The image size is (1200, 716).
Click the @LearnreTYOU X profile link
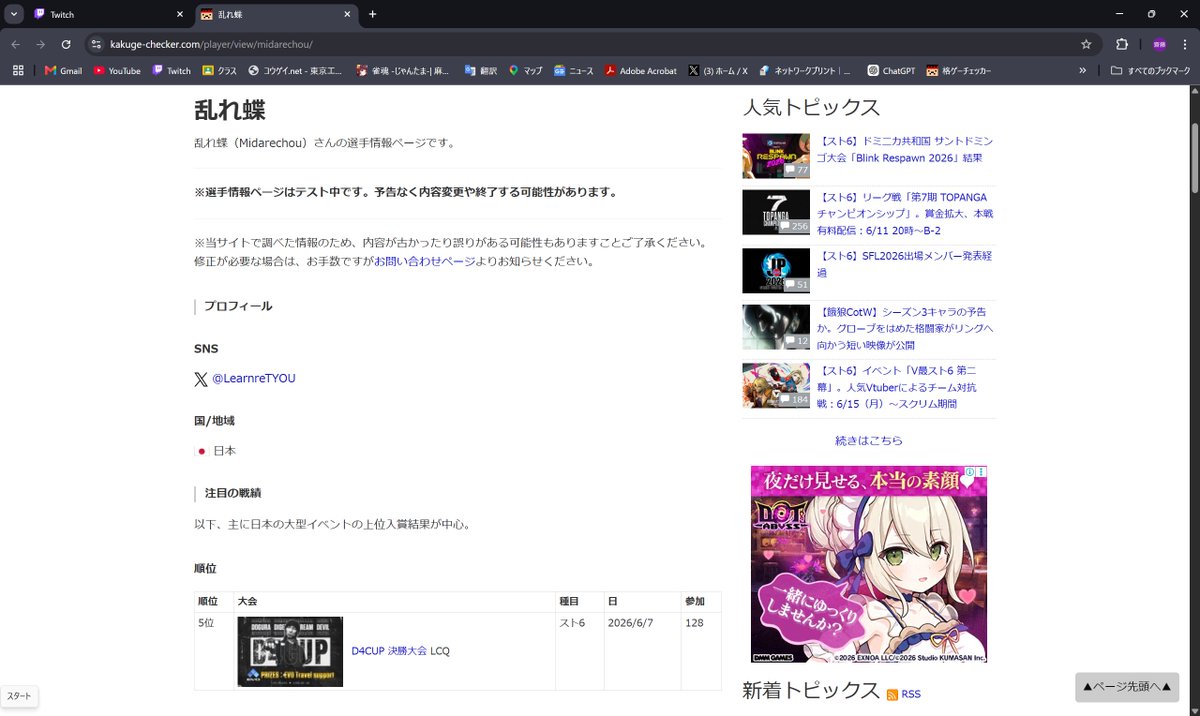(x=253, y=379)
